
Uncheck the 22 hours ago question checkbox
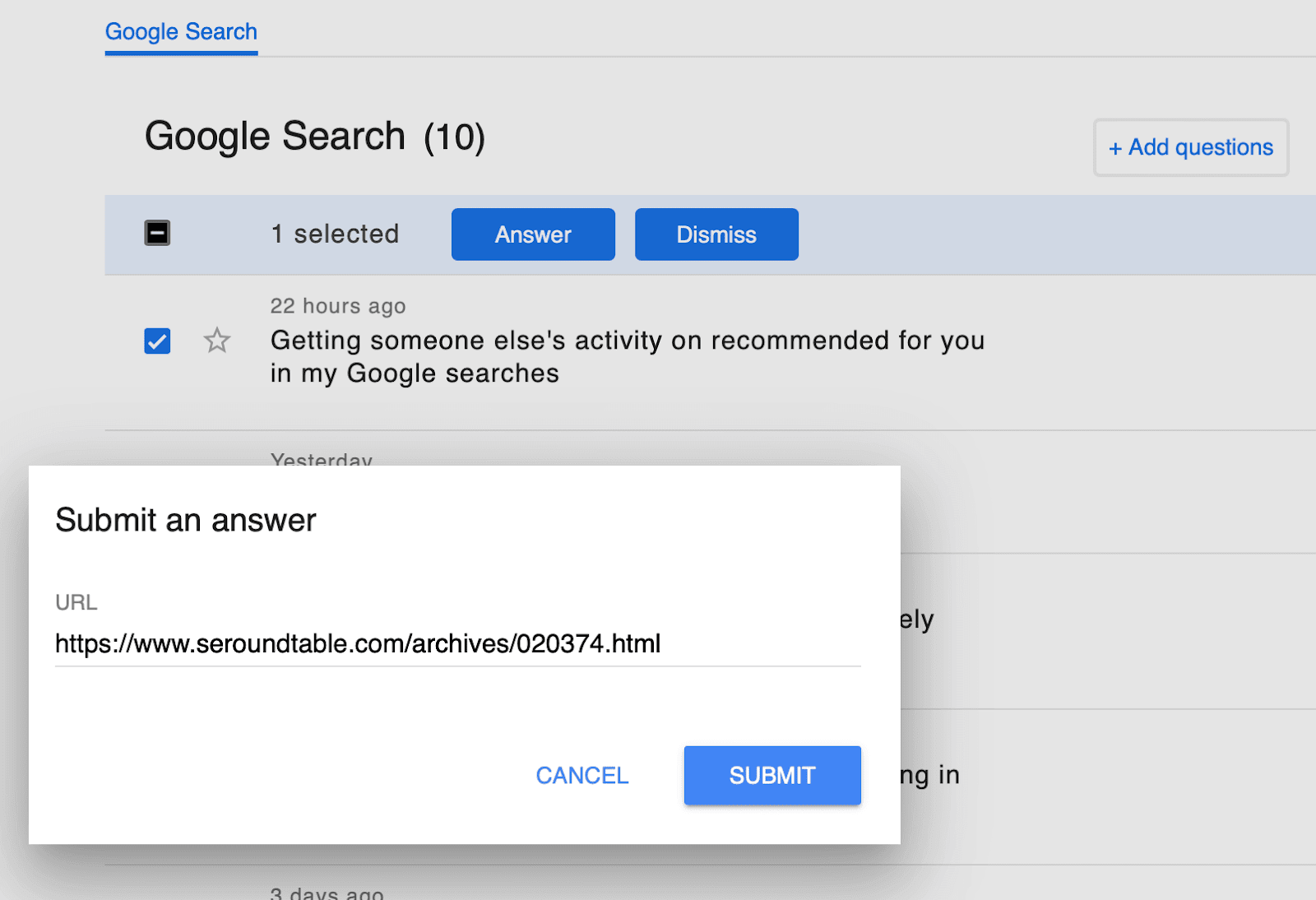pyautogui.click(x=157, y=341)
